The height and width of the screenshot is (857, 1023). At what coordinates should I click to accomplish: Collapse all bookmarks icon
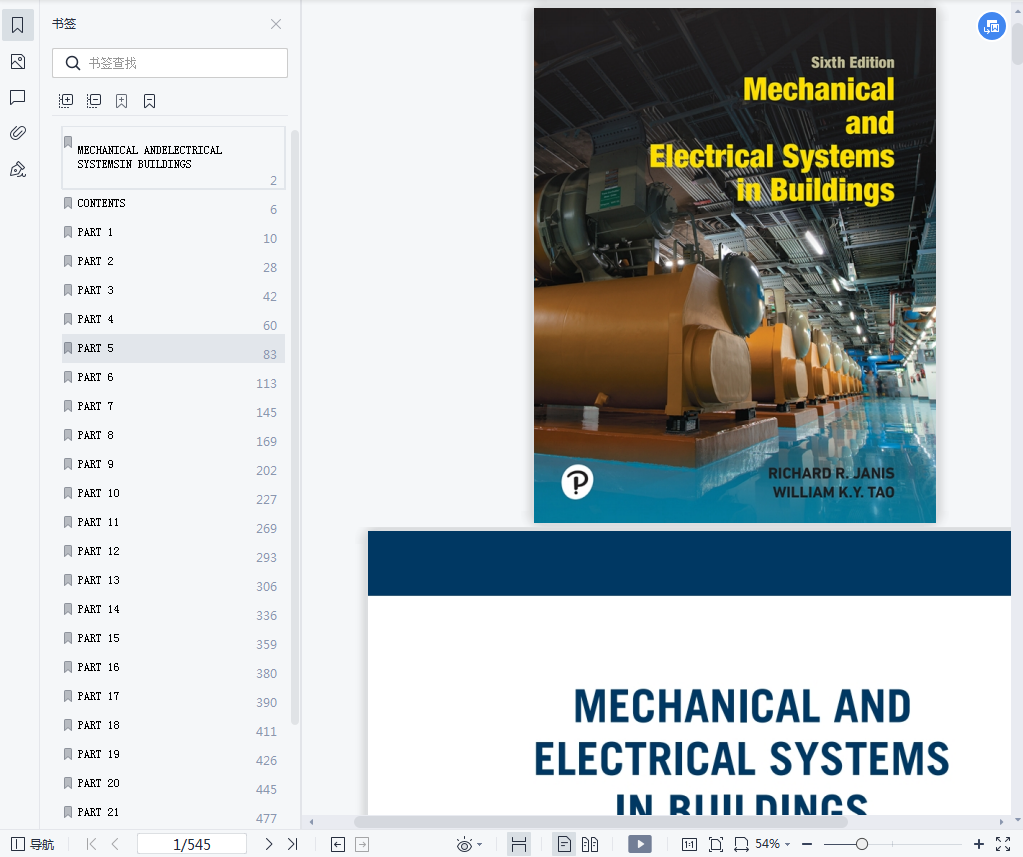tap(94, 100)
